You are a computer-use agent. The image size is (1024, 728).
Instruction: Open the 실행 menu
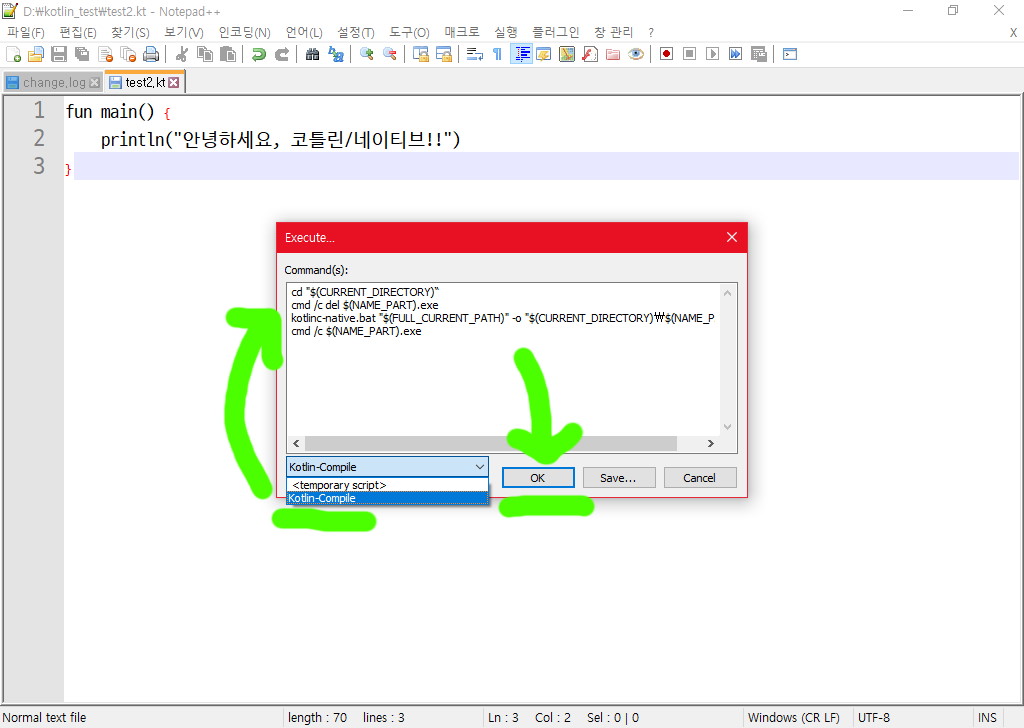(505, 32)
